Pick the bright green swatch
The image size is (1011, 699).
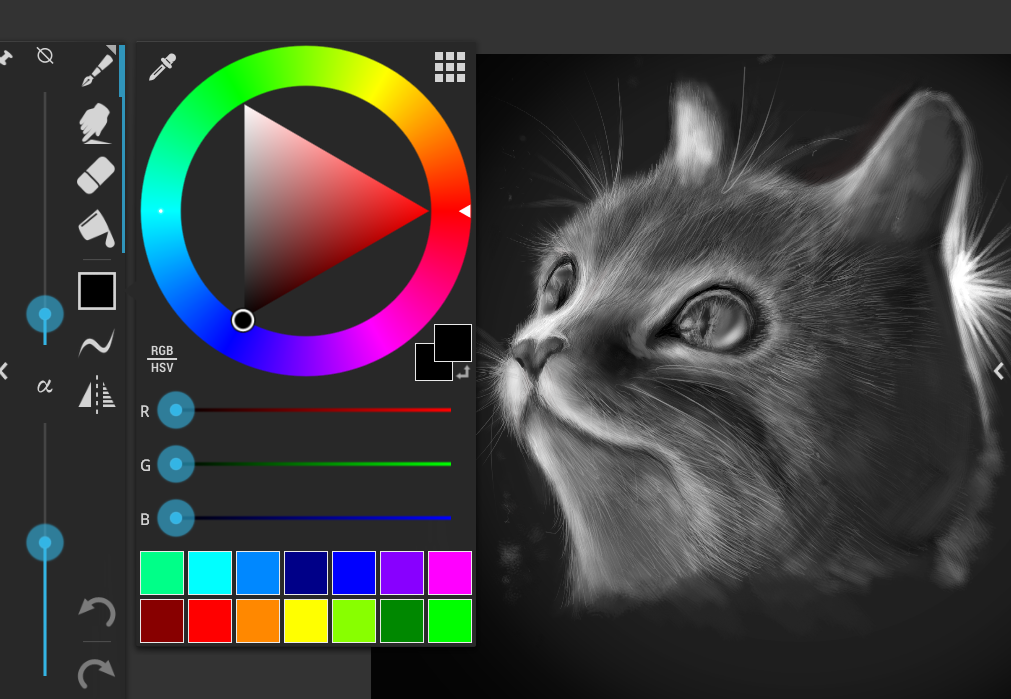coord(450,621)
